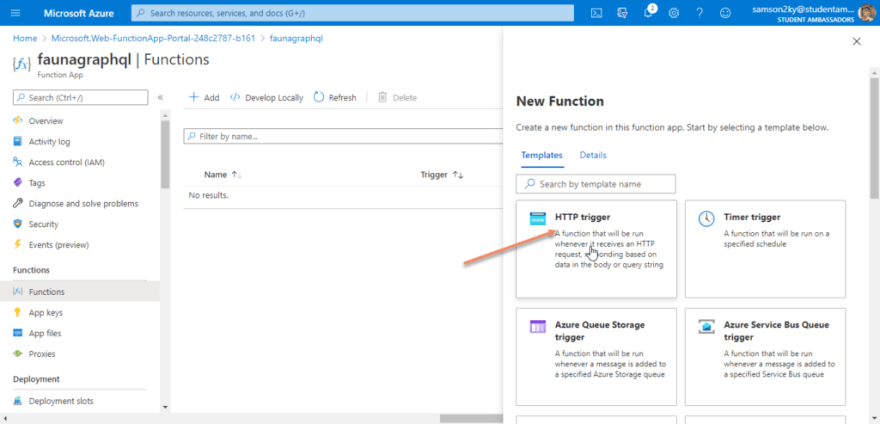Click the Deployment slots icon
This screenshot has height=424, width=880.
(x=17, y=401)
